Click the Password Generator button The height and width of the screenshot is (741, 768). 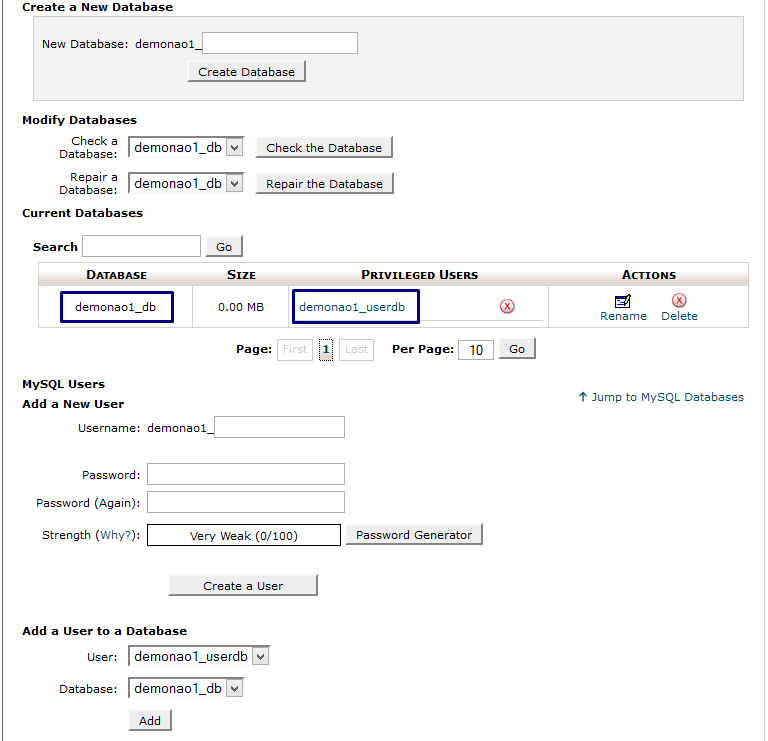coord(414,535)
